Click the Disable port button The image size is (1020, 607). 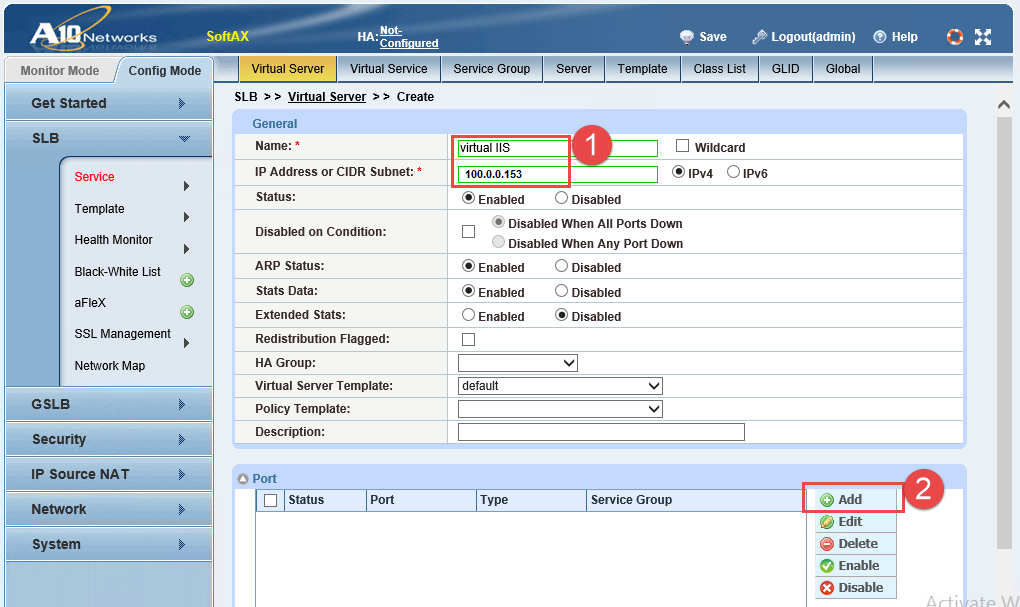(x=854, y=588)
